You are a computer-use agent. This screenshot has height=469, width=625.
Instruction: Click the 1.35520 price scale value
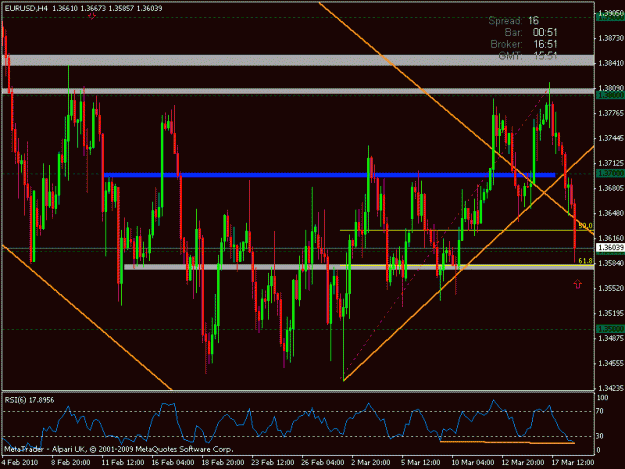pyautogui.click(x=611, y=288)
